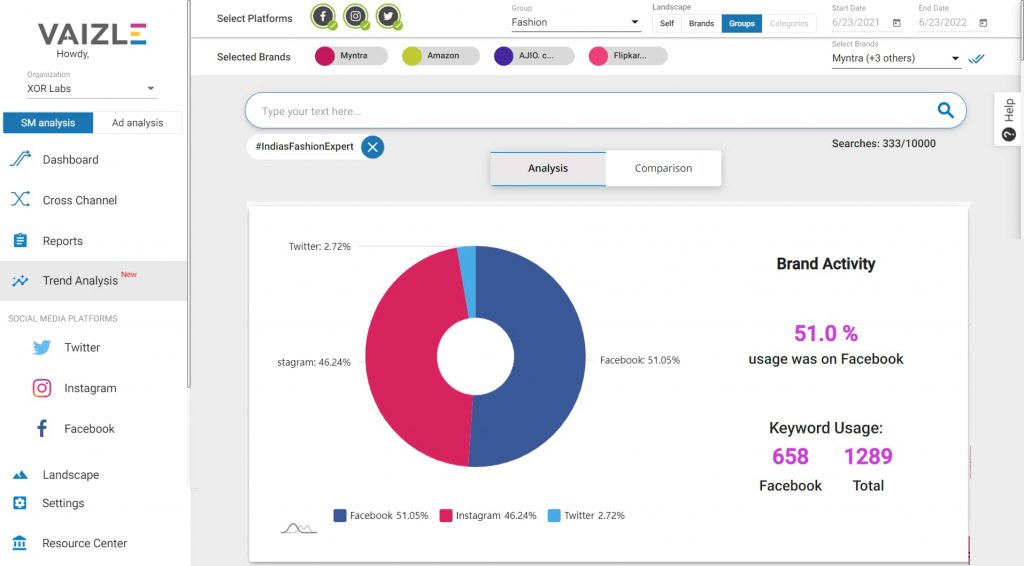The image size is (1024, 566).
Task: Select the SM analysis tab
Action: tap(48, 123)
